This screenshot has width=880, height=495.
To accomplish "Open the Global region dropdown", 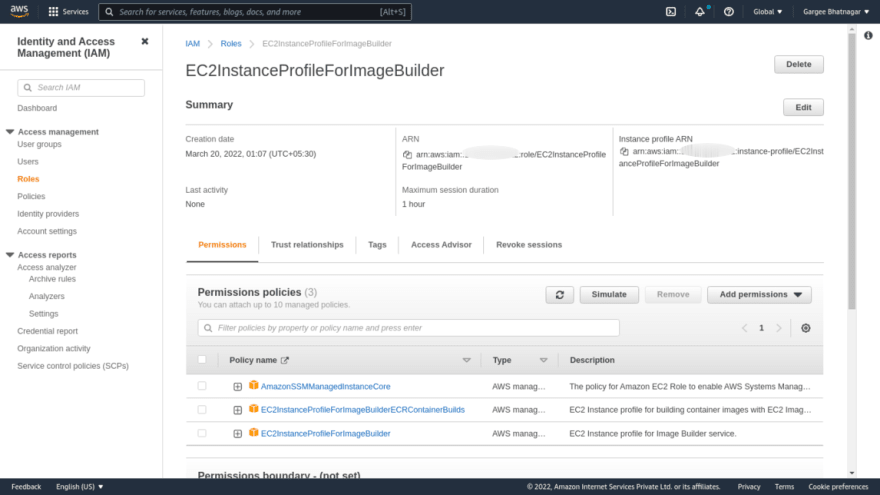I will click(767, 12).
